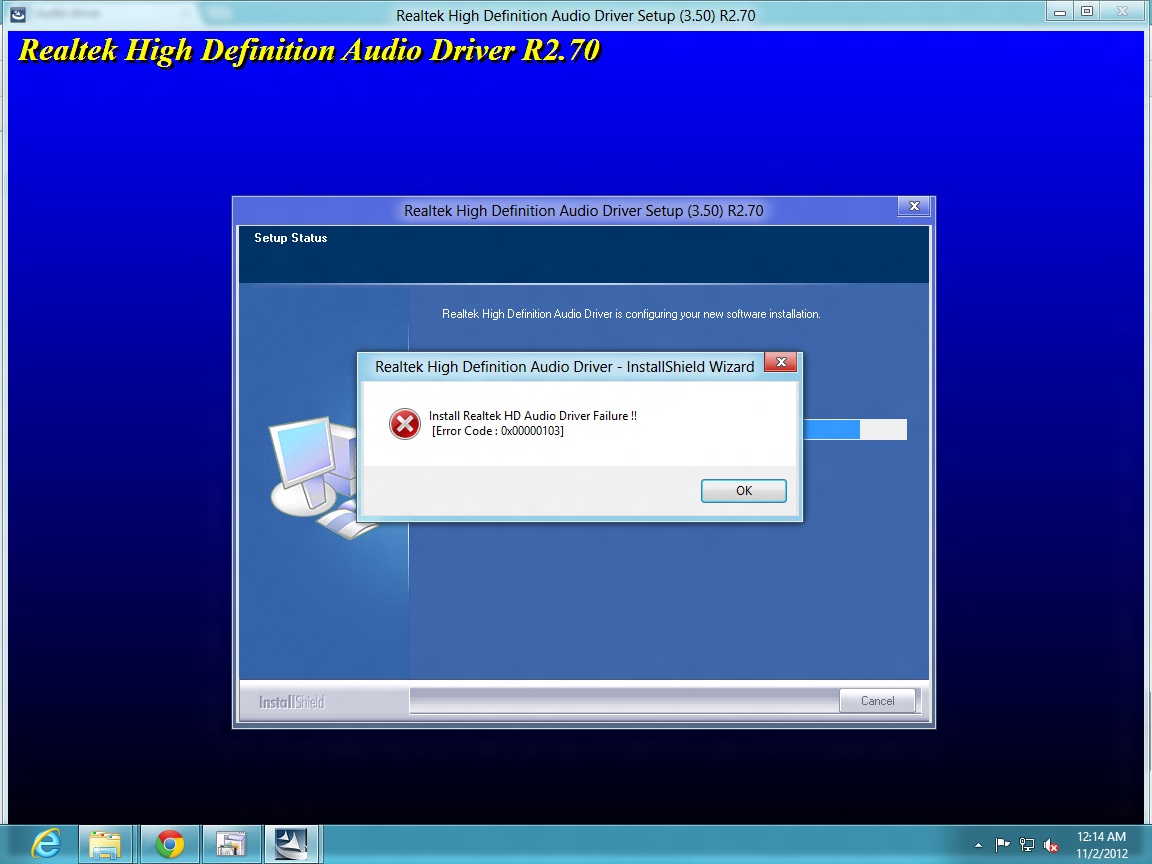Click the configuring your new software message
This screenshot has width=1152, height=864.
630,314
